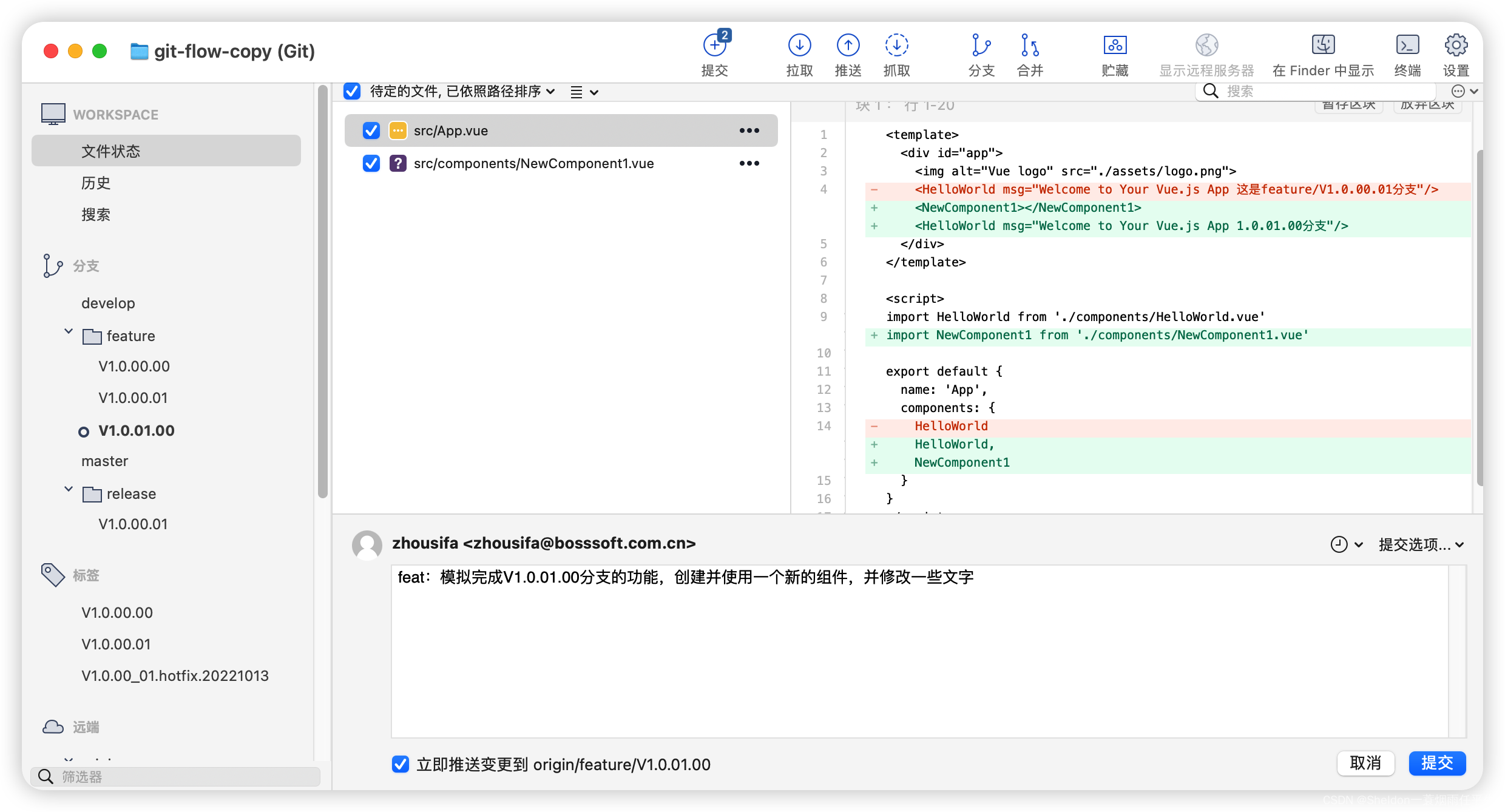The width and height of the screenshot is (1505, 812).
Task: Click the author avatar icon
Action: (x=367, y=545)
